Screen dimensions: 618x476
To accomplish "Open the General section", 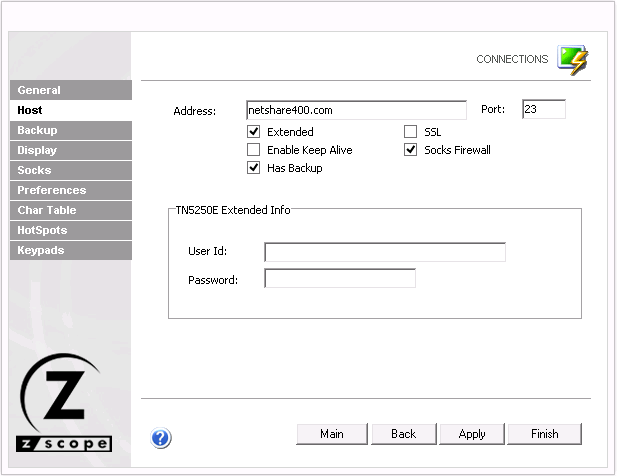I will click(71, 90).
